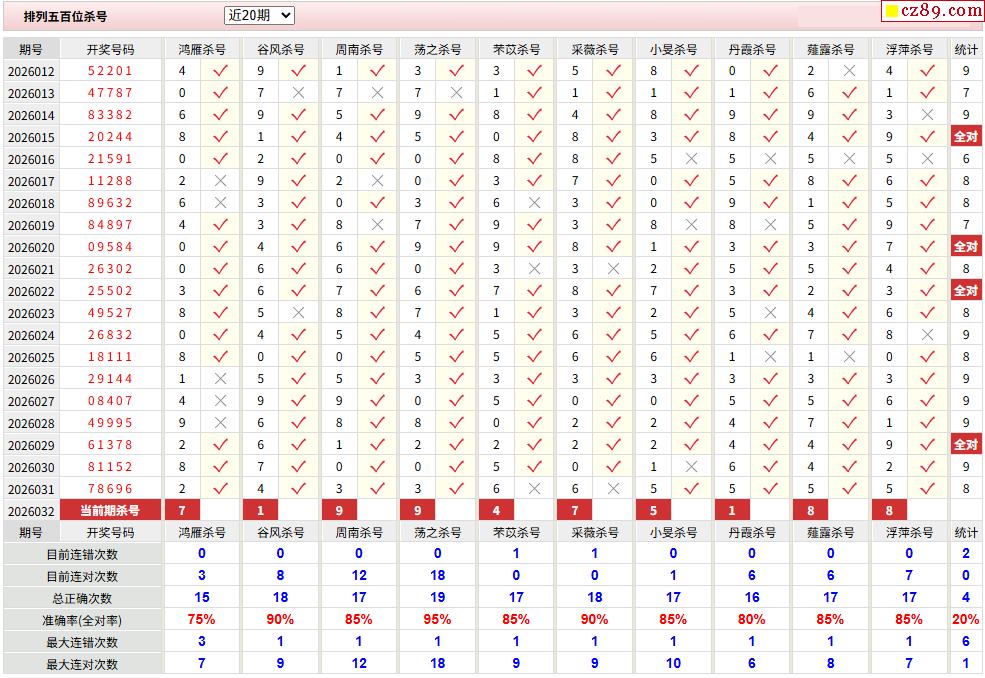Click 小旻 current kill number 5
985x678 pixels.
[653, 510]
